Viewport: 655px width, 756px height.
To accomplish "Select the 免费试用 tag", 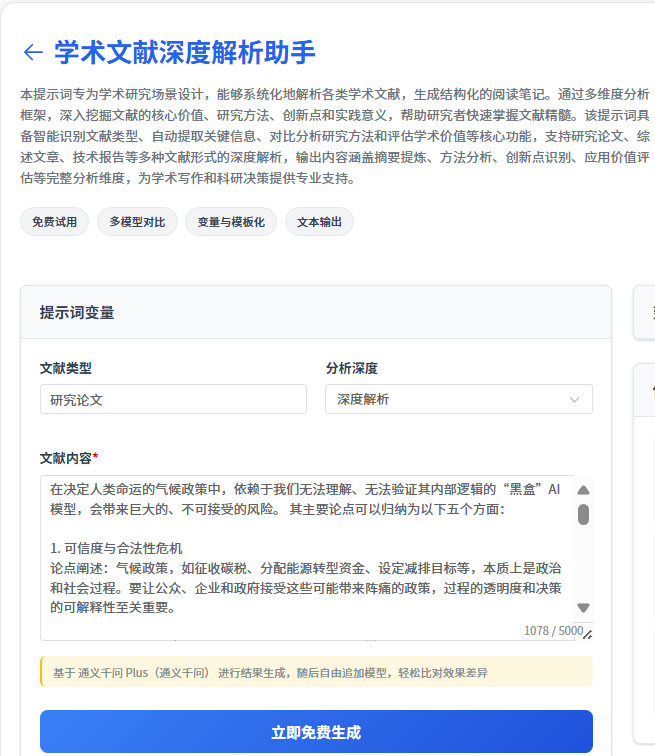I will [x=55, y=222].
